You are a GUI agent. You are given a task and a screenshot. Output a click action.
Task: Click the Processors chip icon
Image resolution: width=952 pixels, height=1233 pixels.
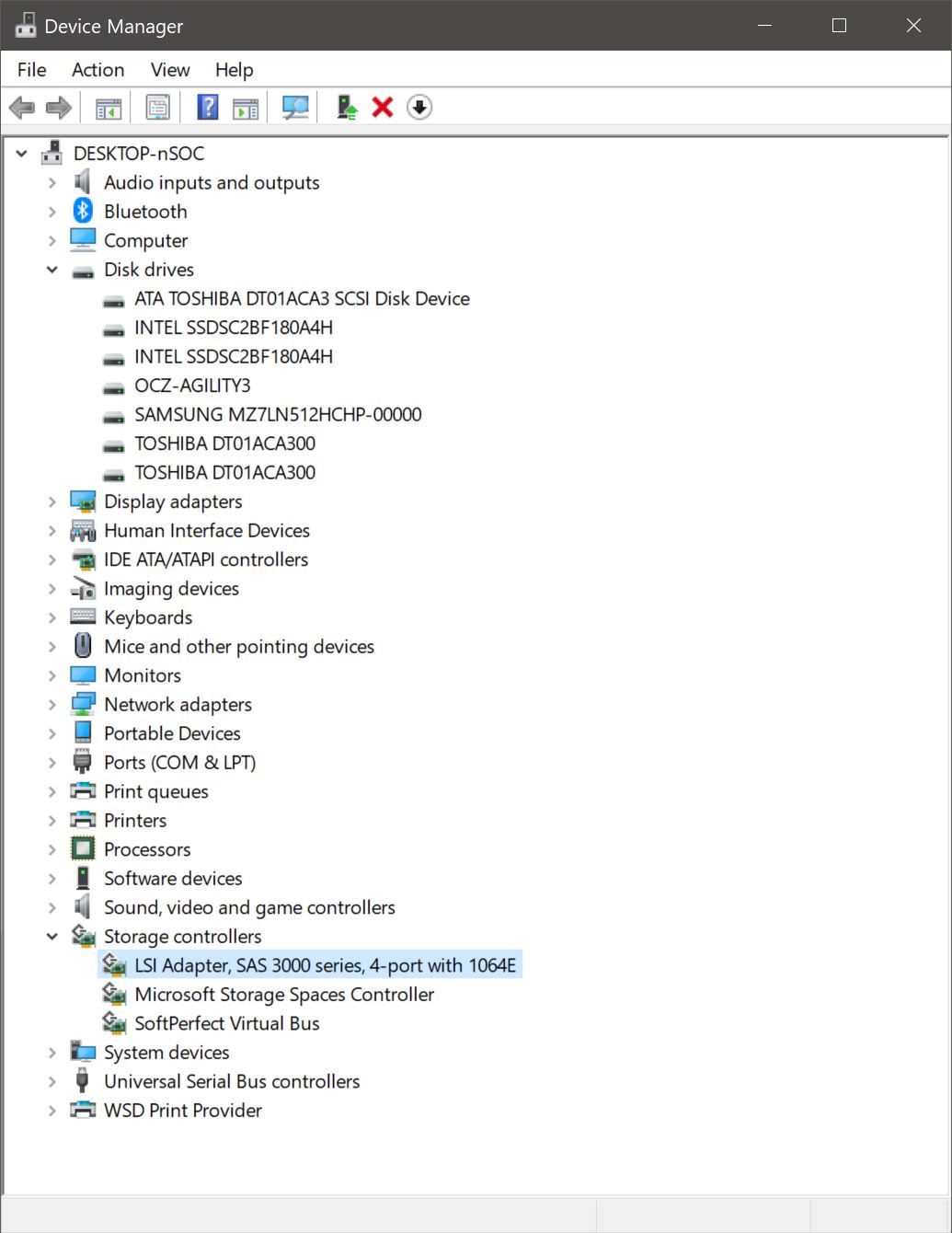coord(83,848)
